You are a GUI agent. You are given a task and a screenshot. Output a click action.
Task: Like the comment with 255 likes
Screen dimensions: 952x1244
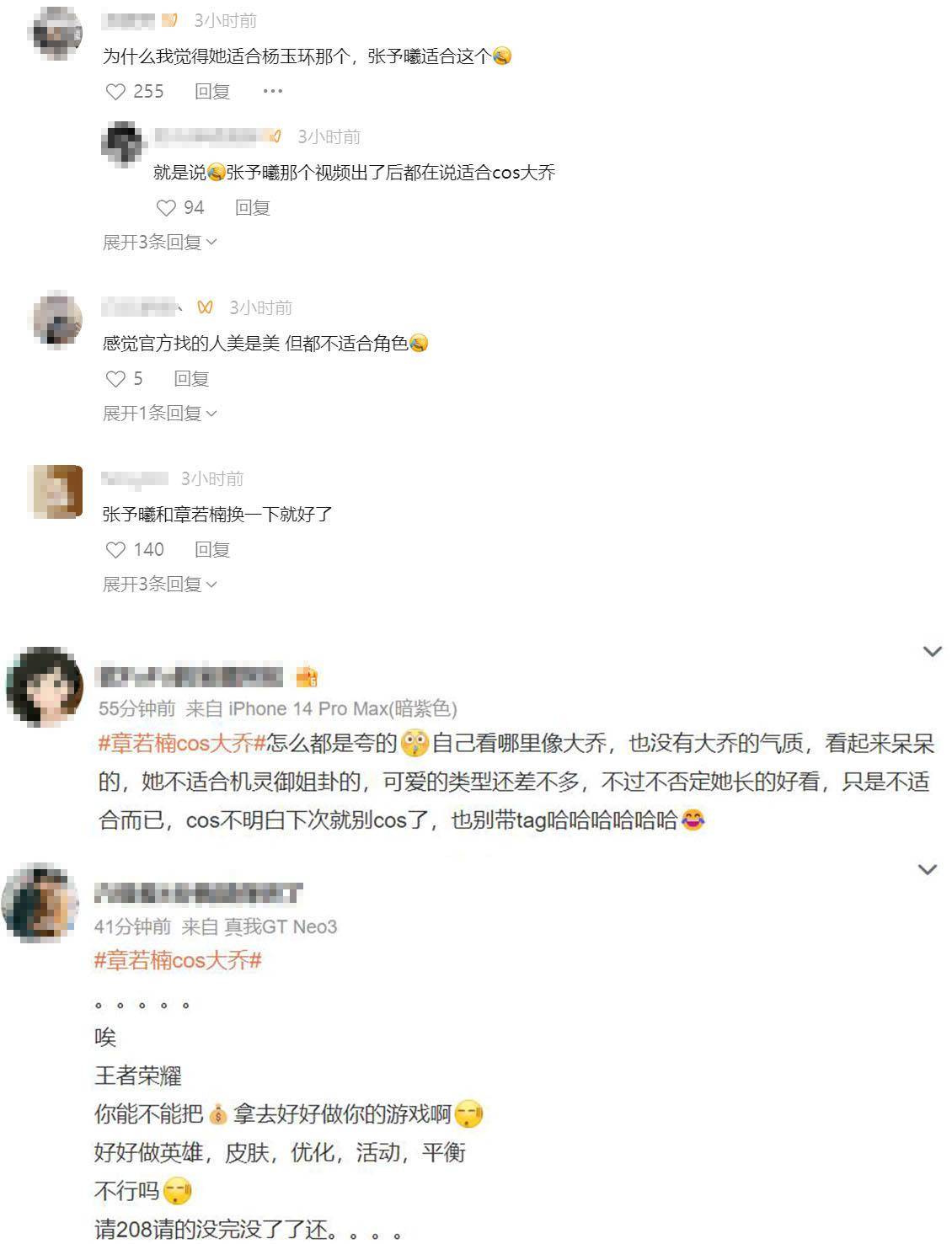coord(115,92)
